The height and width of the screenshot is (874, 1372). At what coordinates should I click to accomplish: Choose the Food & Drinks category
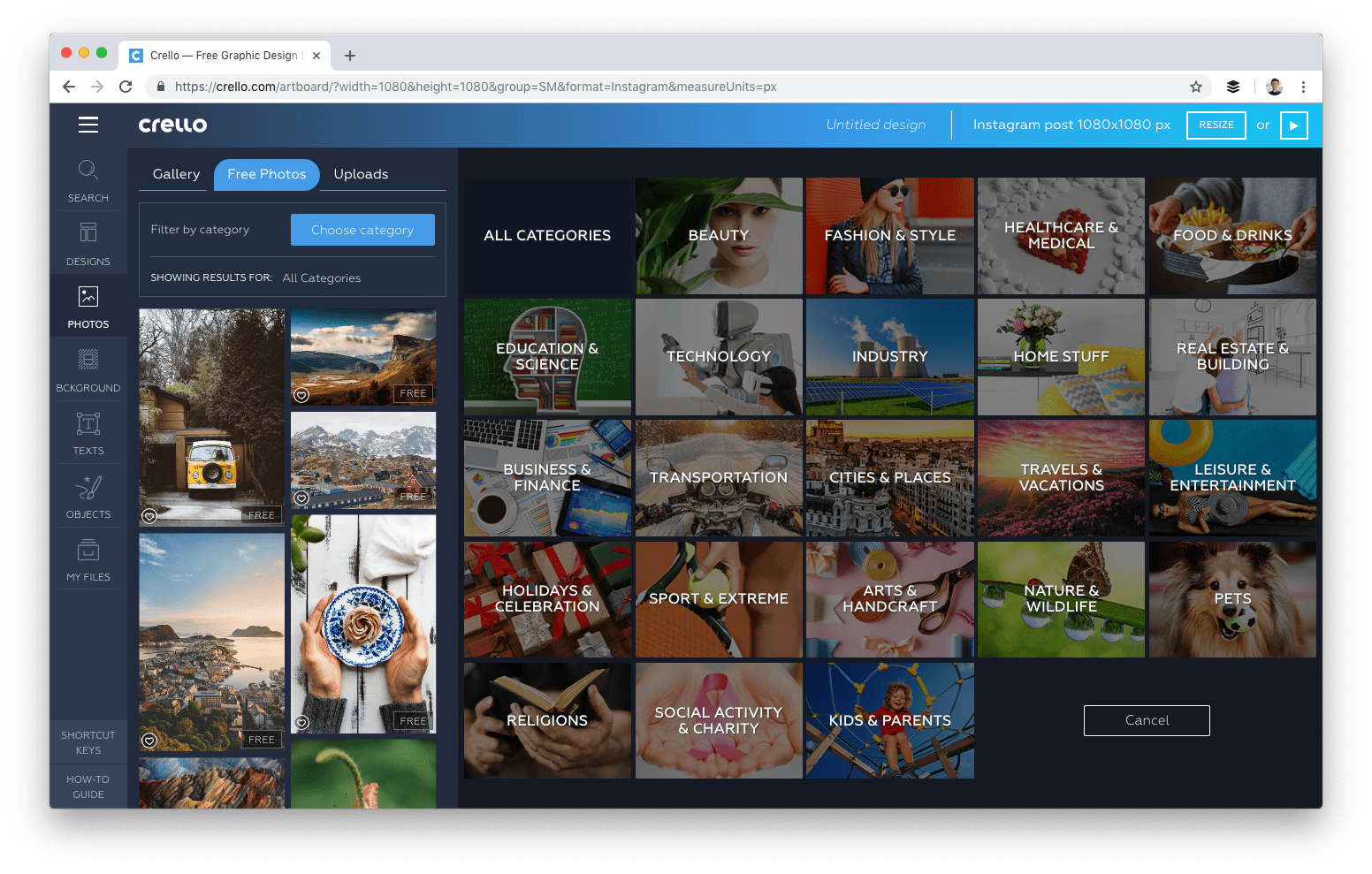pyautogui.click(x=1232, y=236)
